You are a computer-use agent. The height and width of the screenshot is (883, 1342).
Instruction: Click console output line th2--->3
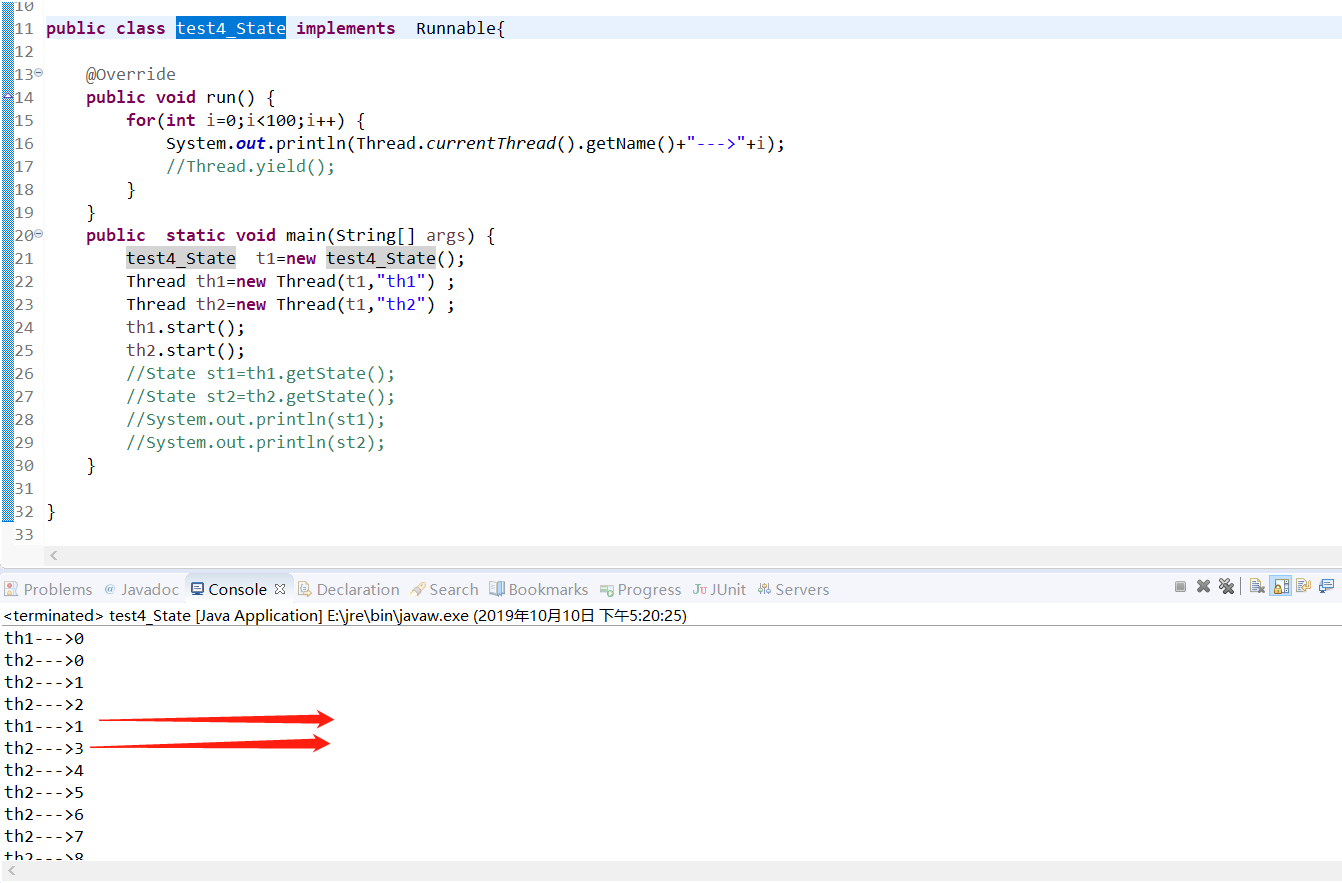coord(44,748)
